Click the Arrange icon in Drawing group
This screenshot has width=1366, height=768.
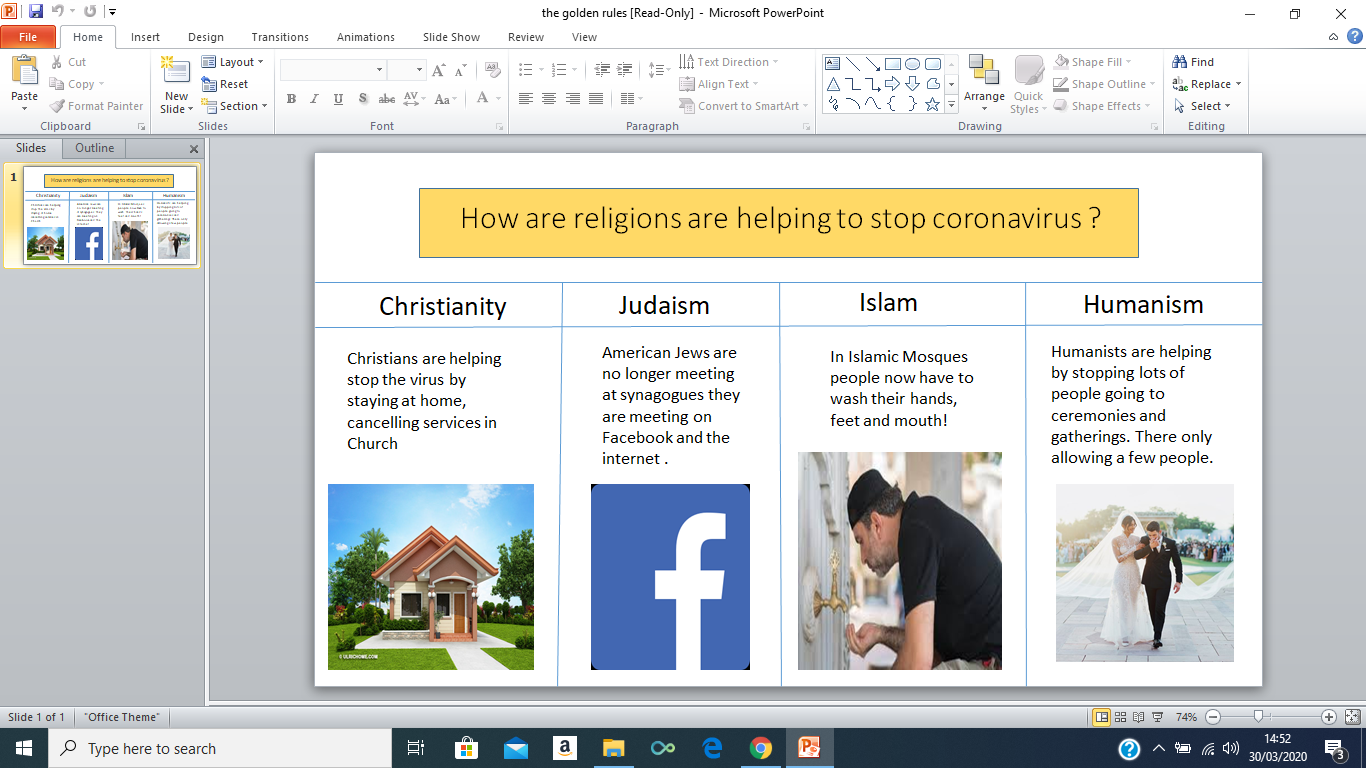click(984, 70)
